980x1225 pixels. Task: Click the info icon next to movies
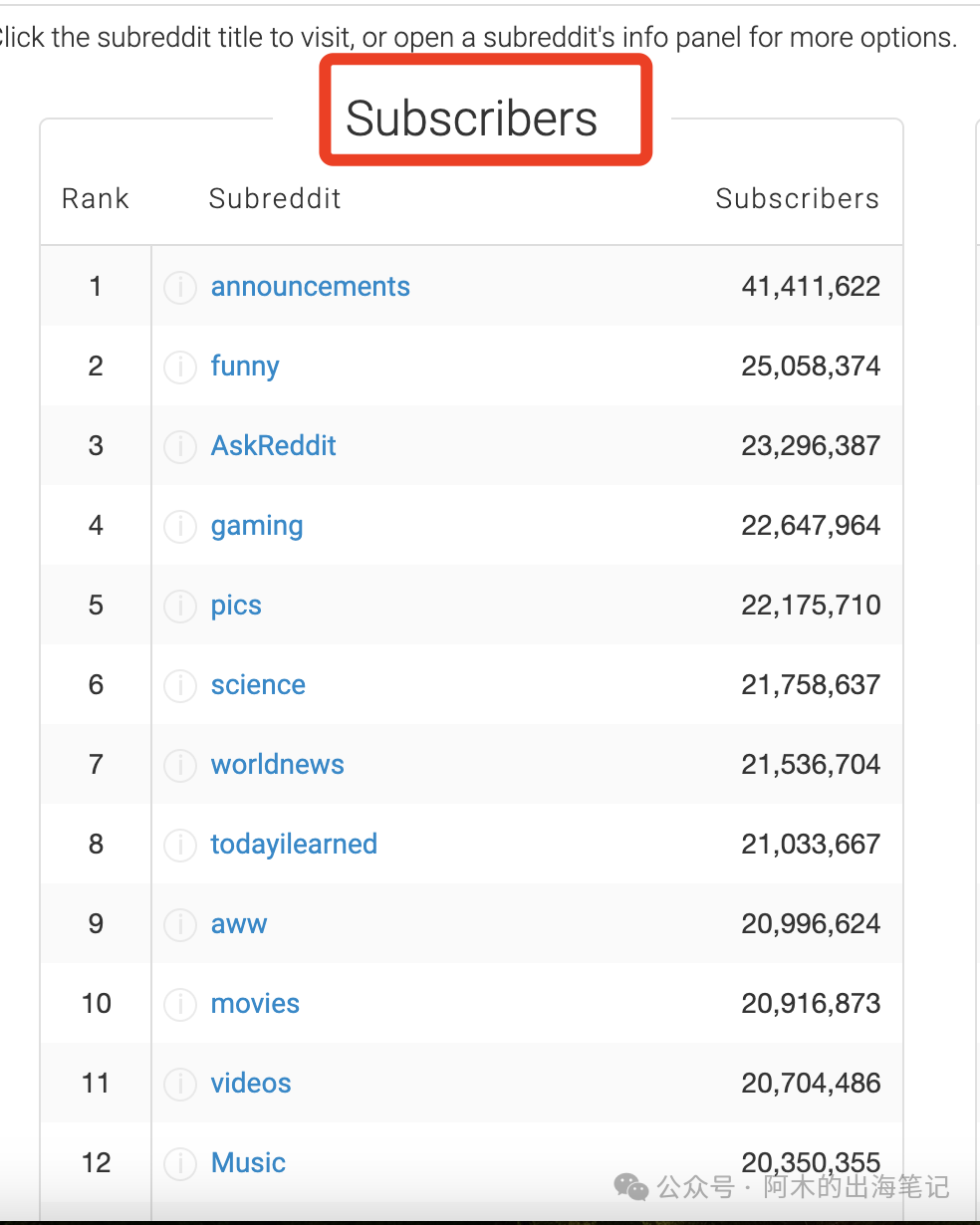click(180, 1005)
